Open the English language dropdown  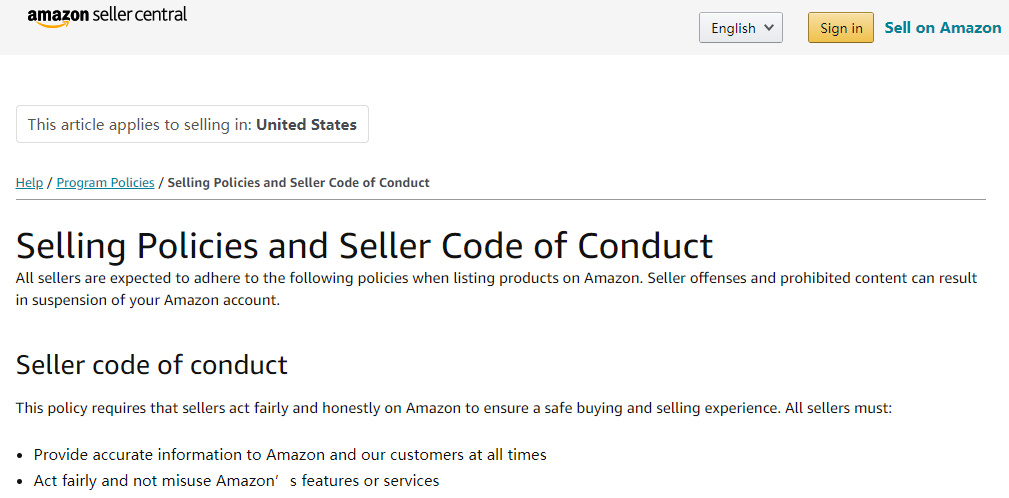[x=741, y=28]
